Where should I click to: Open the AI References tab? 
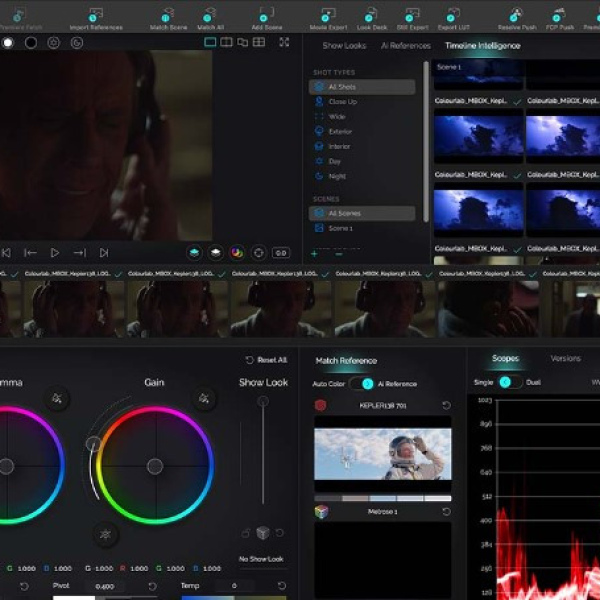[405, 46]
